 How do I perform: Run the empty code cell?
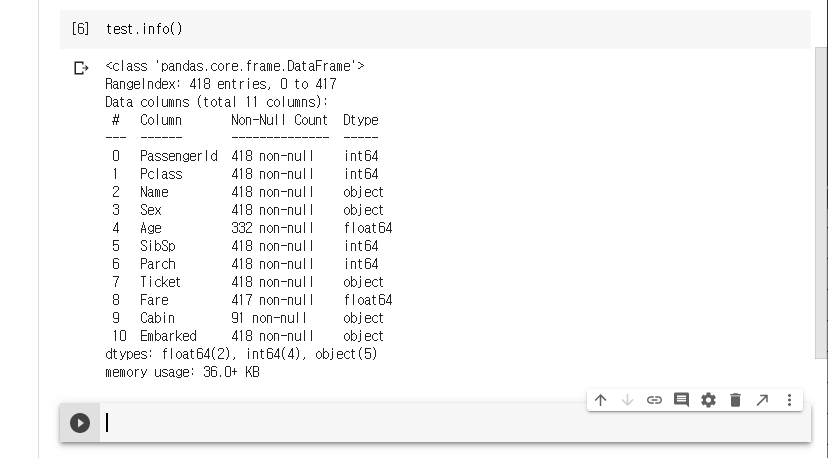pos(80,423)
